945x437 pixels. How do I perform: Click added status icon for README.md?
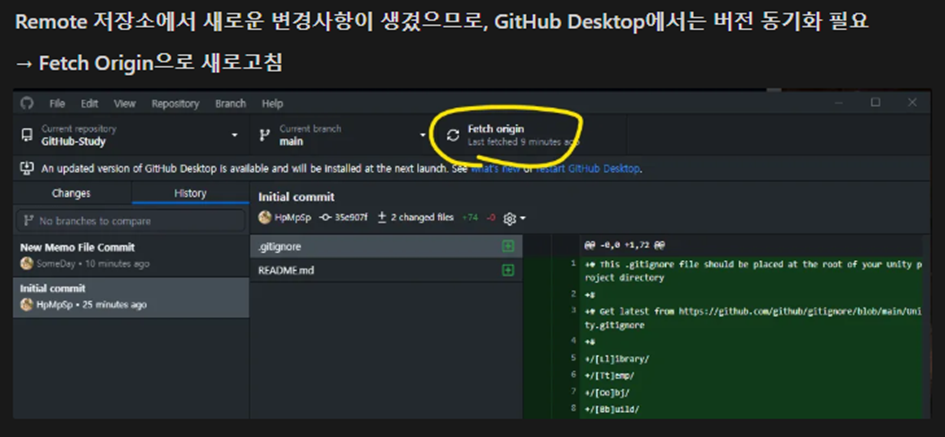click(508, 271)
